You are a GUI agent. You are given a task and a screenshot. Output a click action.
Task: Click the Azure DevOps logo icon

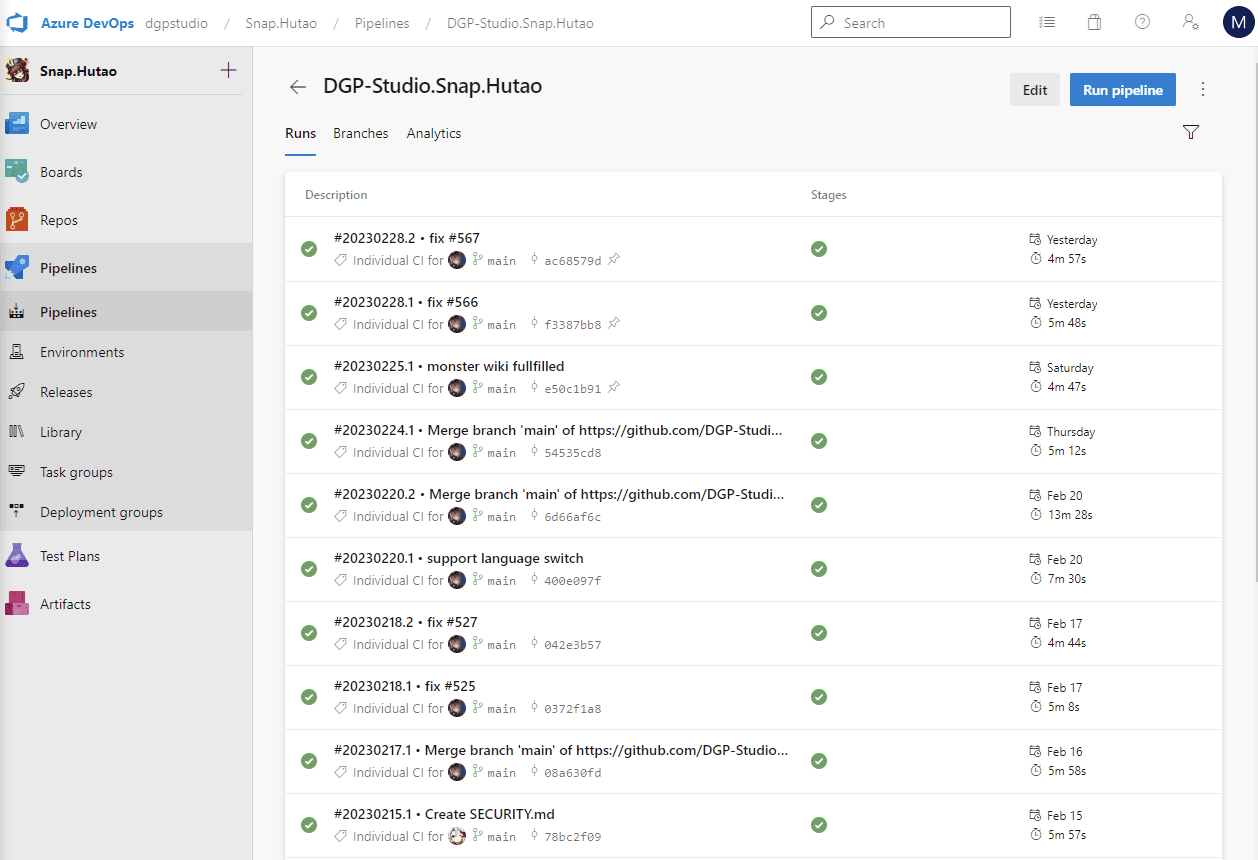point(17,23)
